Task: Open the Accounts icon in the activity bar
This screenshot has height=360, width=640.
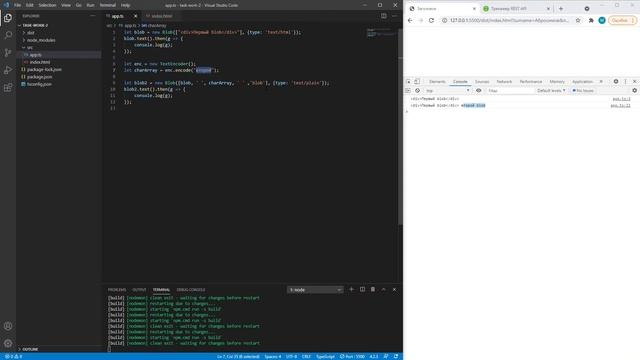Action: point(8,326)
